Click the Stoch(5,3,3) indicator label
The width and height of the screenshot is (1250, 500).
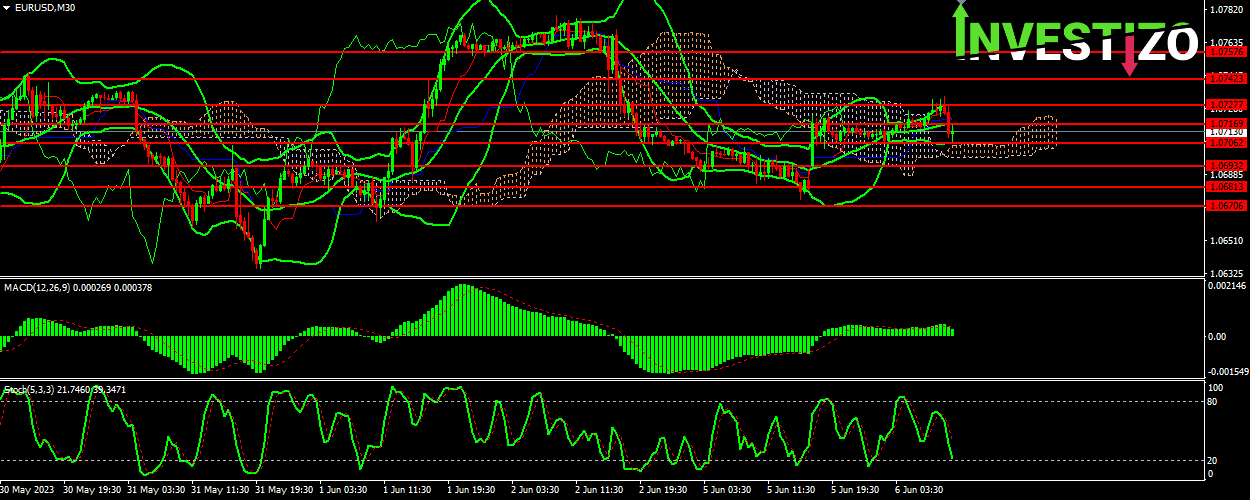(28, 388)
